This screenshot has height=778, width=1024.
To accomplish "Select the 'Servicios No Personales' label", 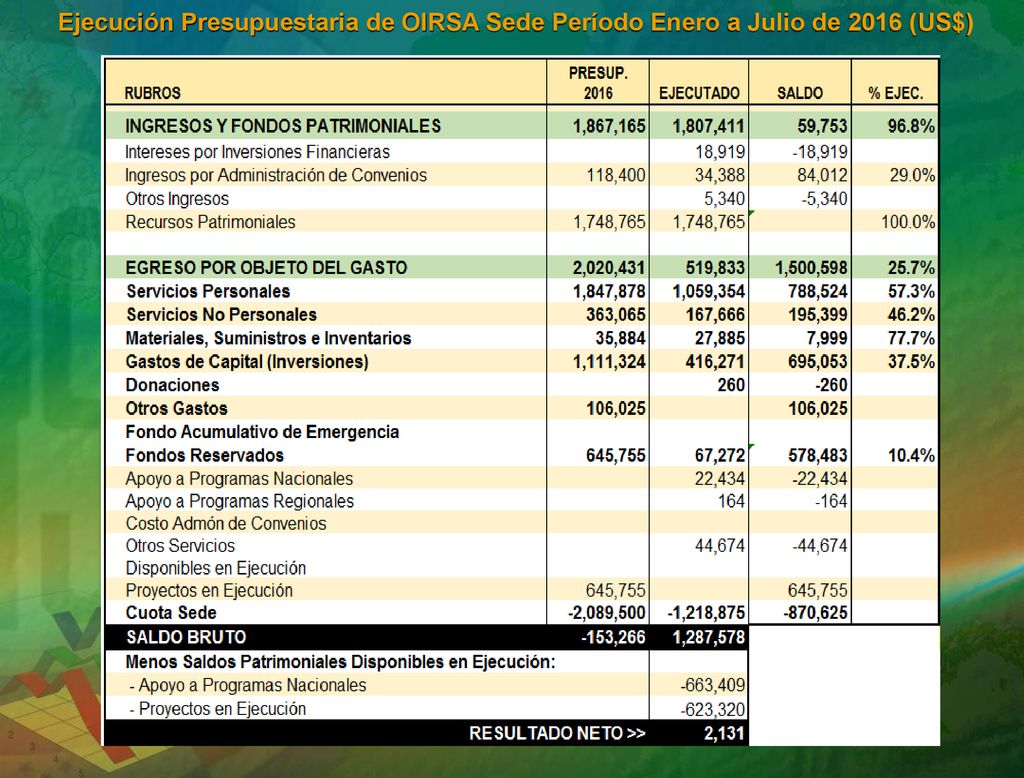I will pyautogui.click(x=221, y=314).
